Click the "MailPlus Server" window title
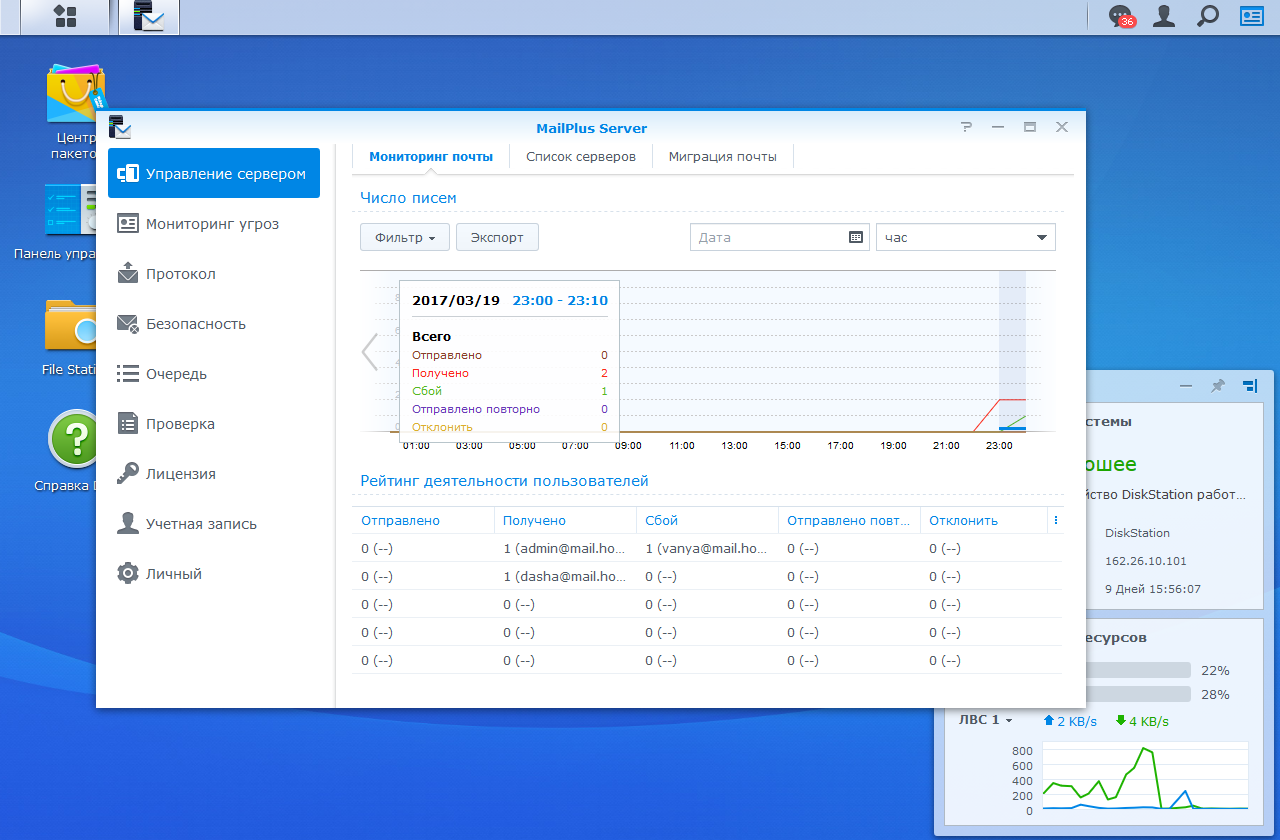 (592, 128)
